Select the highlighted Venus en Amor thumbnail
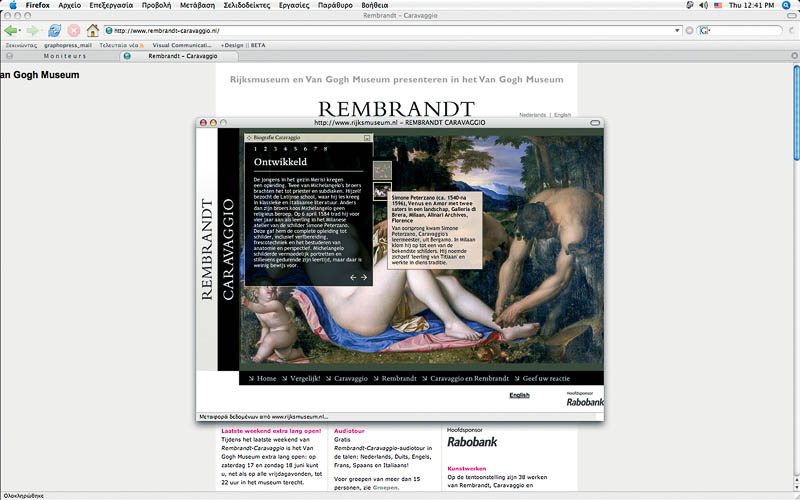The height and width of the screenshot is (500, 800). (x=382, y=191)
